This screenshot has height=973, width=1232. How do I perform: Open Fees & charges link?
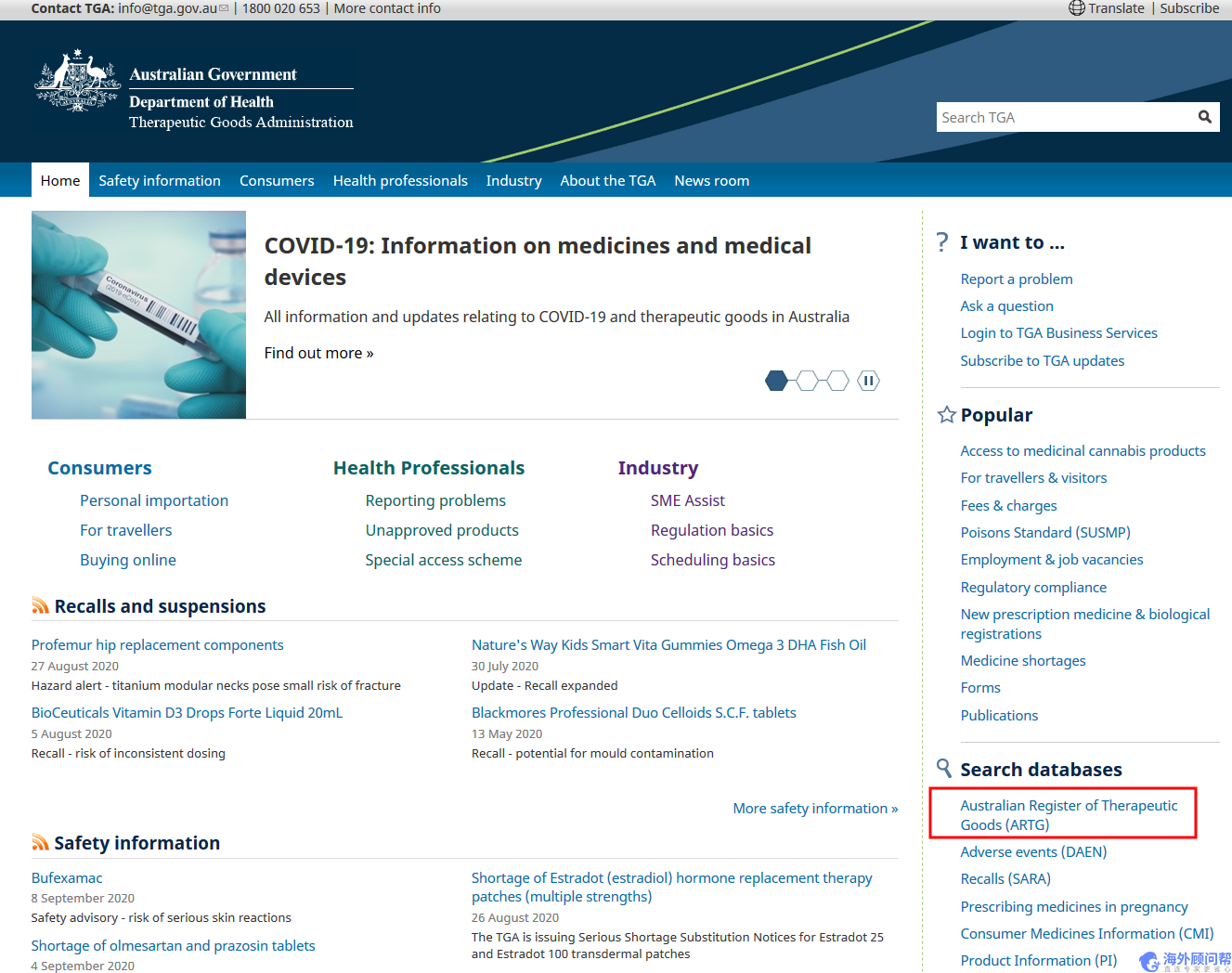click(x=1009, y=505)
